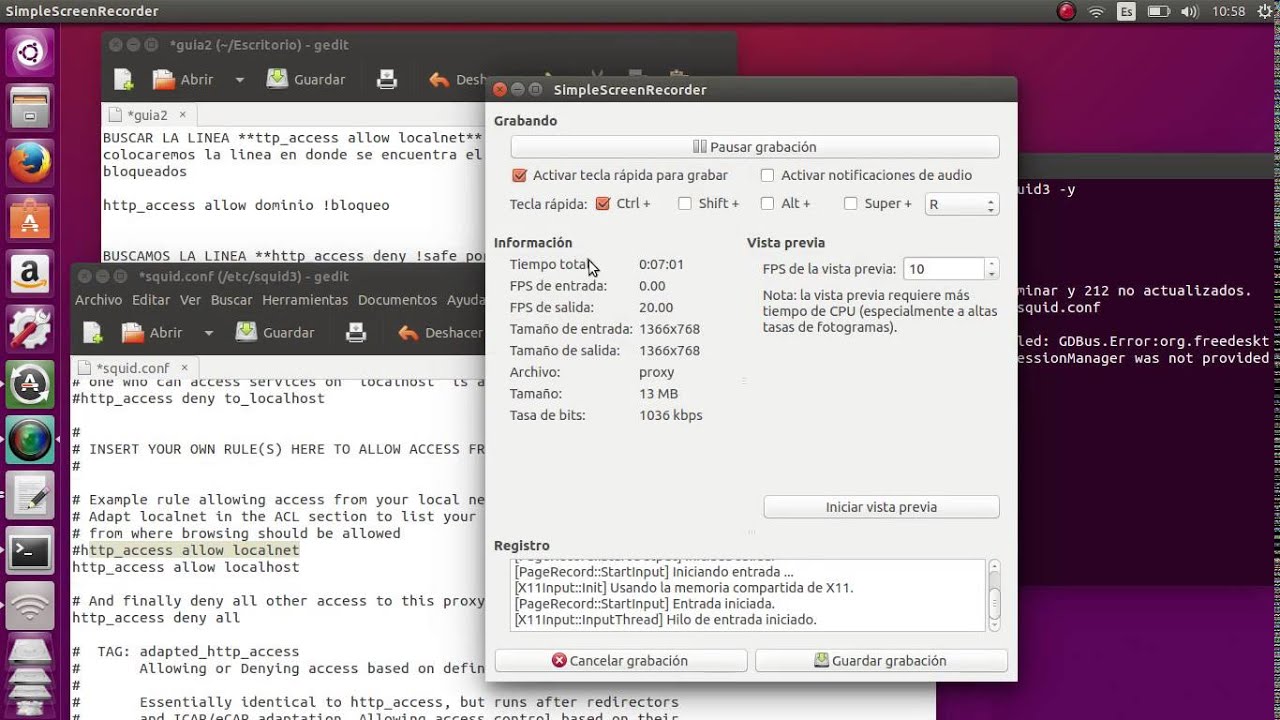Viewport: 1280px width, 720px height.
Task: Open the Abrir recent files arrow in guia2 gedit
Action: pyautogui.click(x=239, y=79)
